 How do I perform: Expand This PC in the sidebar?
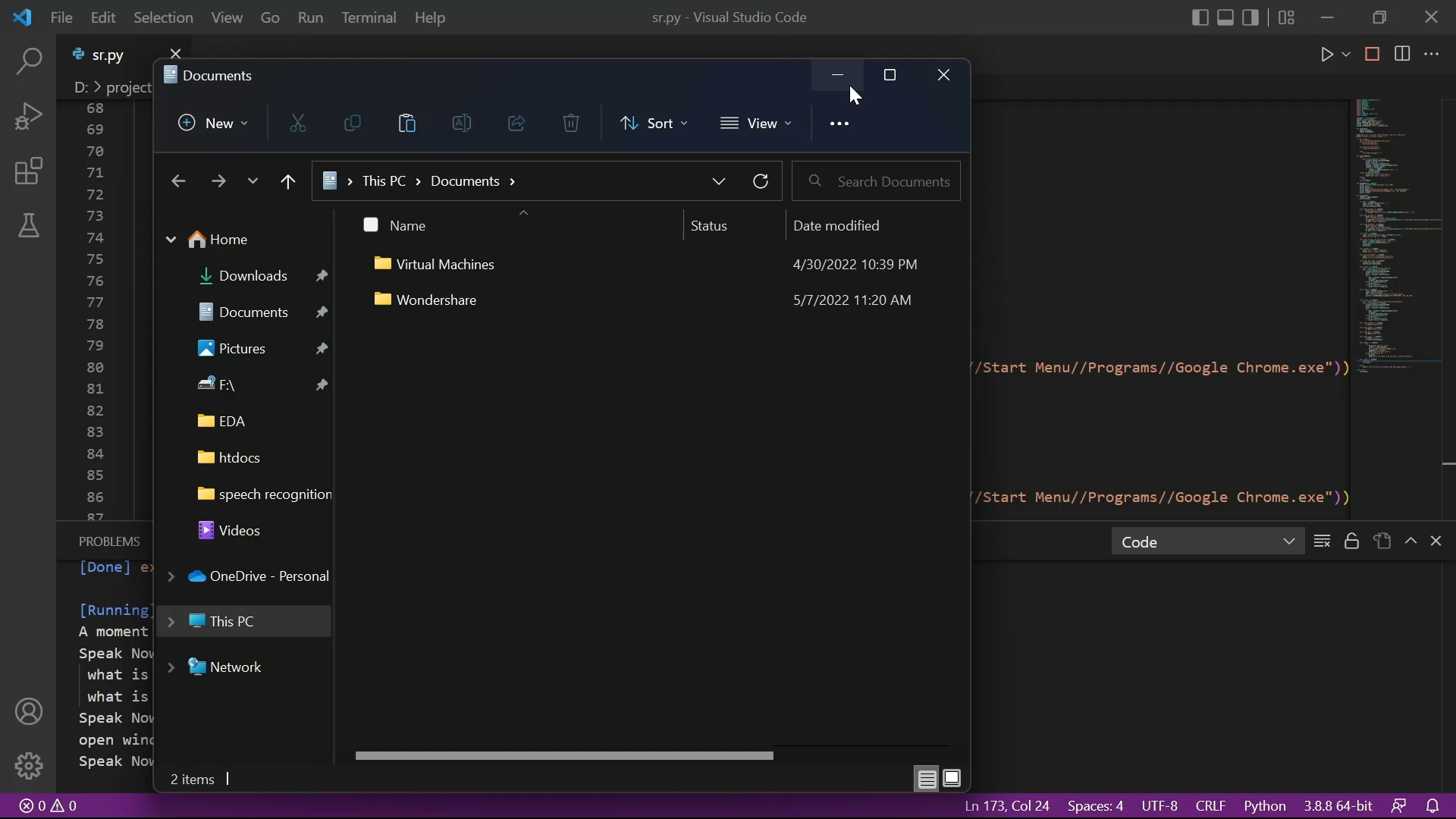[x=172, y=621]
